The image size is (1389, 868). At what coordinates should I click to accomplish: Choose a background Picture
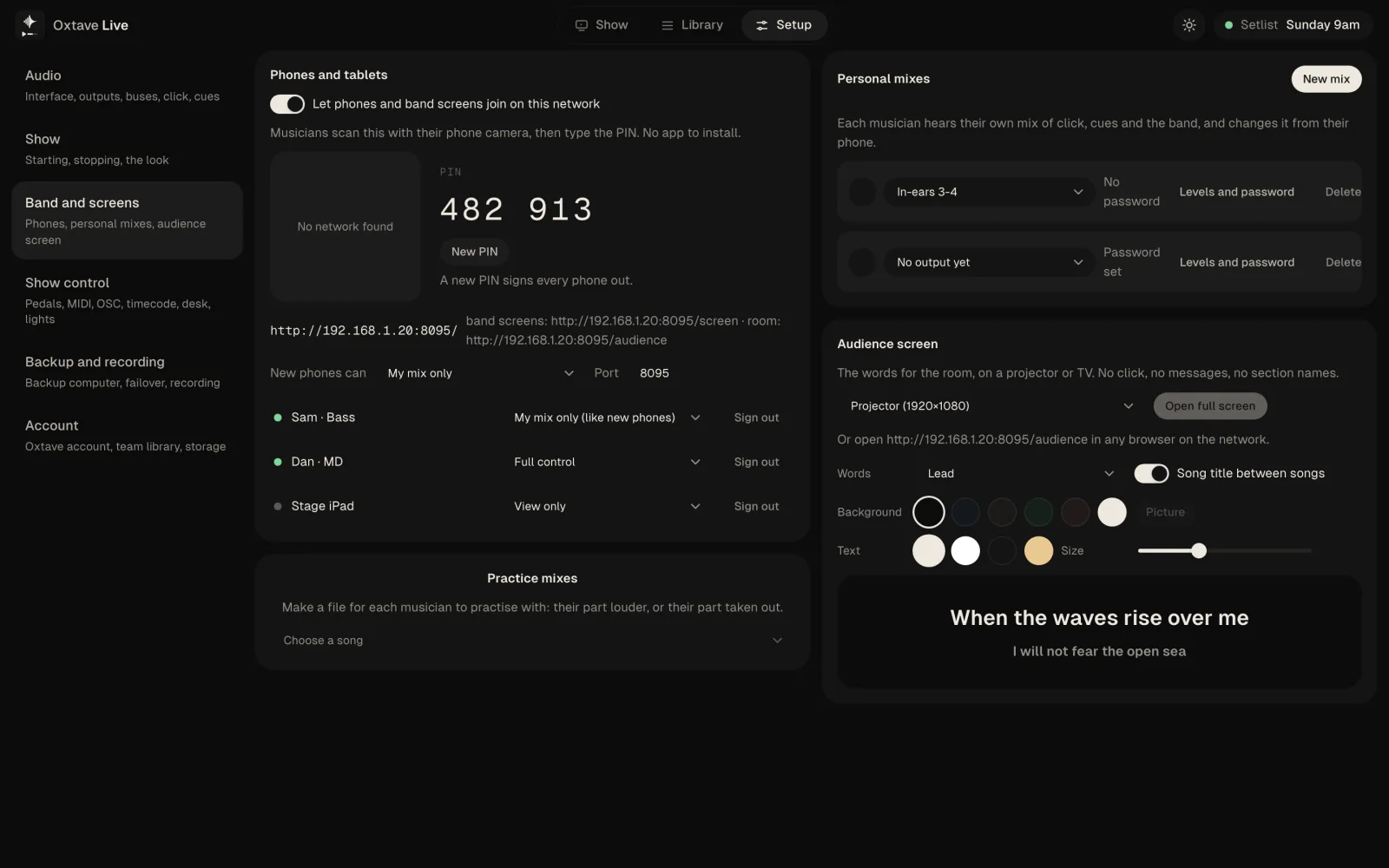[x=1165, y=512]
